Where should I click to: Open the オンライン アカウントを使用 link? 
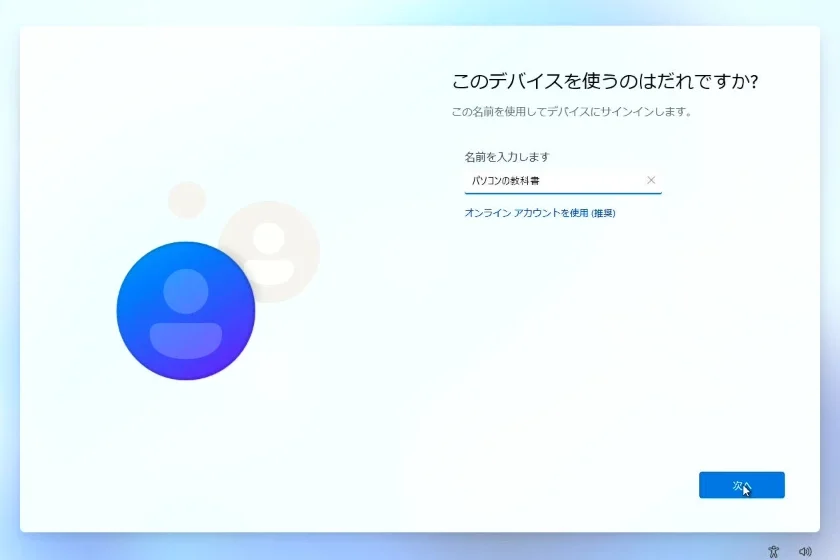click(526, 213)
